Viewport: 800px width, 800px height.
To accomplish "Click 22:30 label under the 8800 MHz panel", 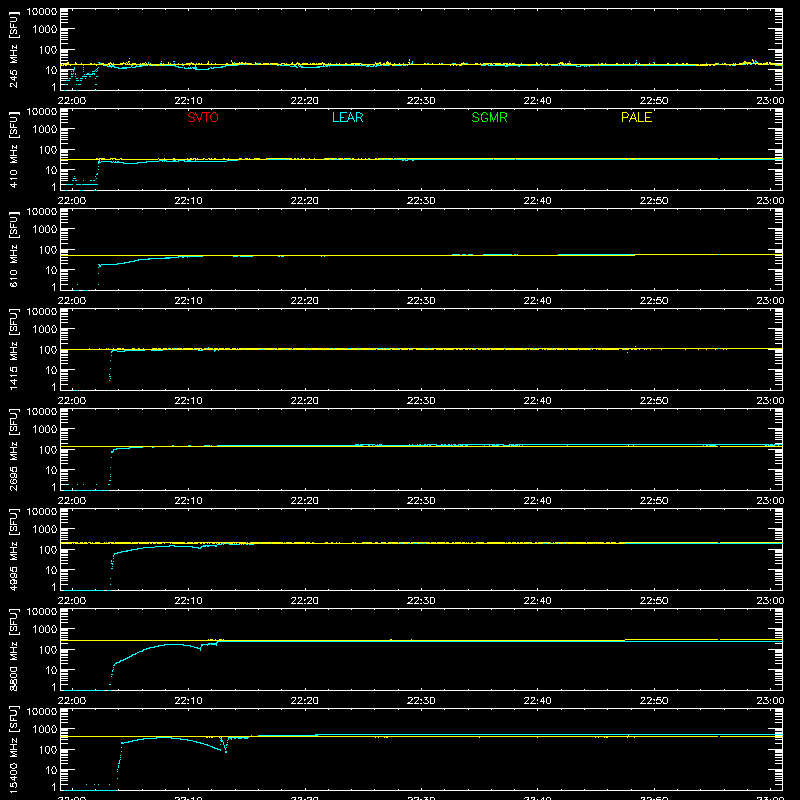I will coord(421,701).
